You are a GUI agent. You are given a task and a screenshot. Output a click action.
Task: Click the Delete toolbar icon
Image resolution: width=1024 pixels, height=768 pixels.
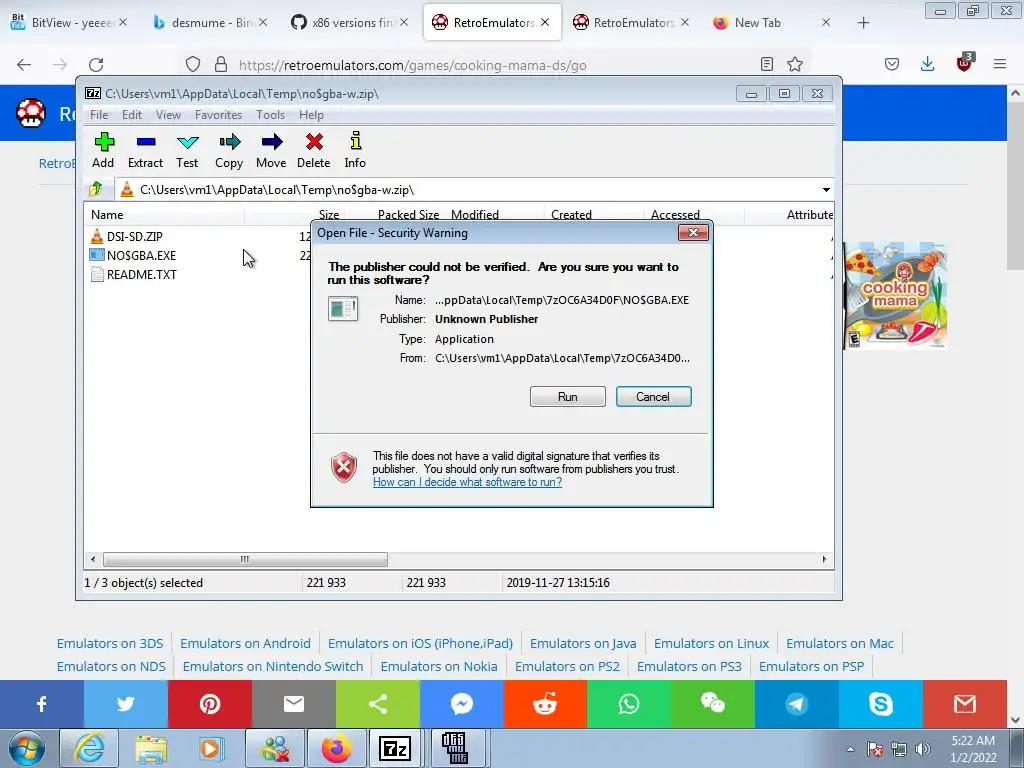(314, 151)
